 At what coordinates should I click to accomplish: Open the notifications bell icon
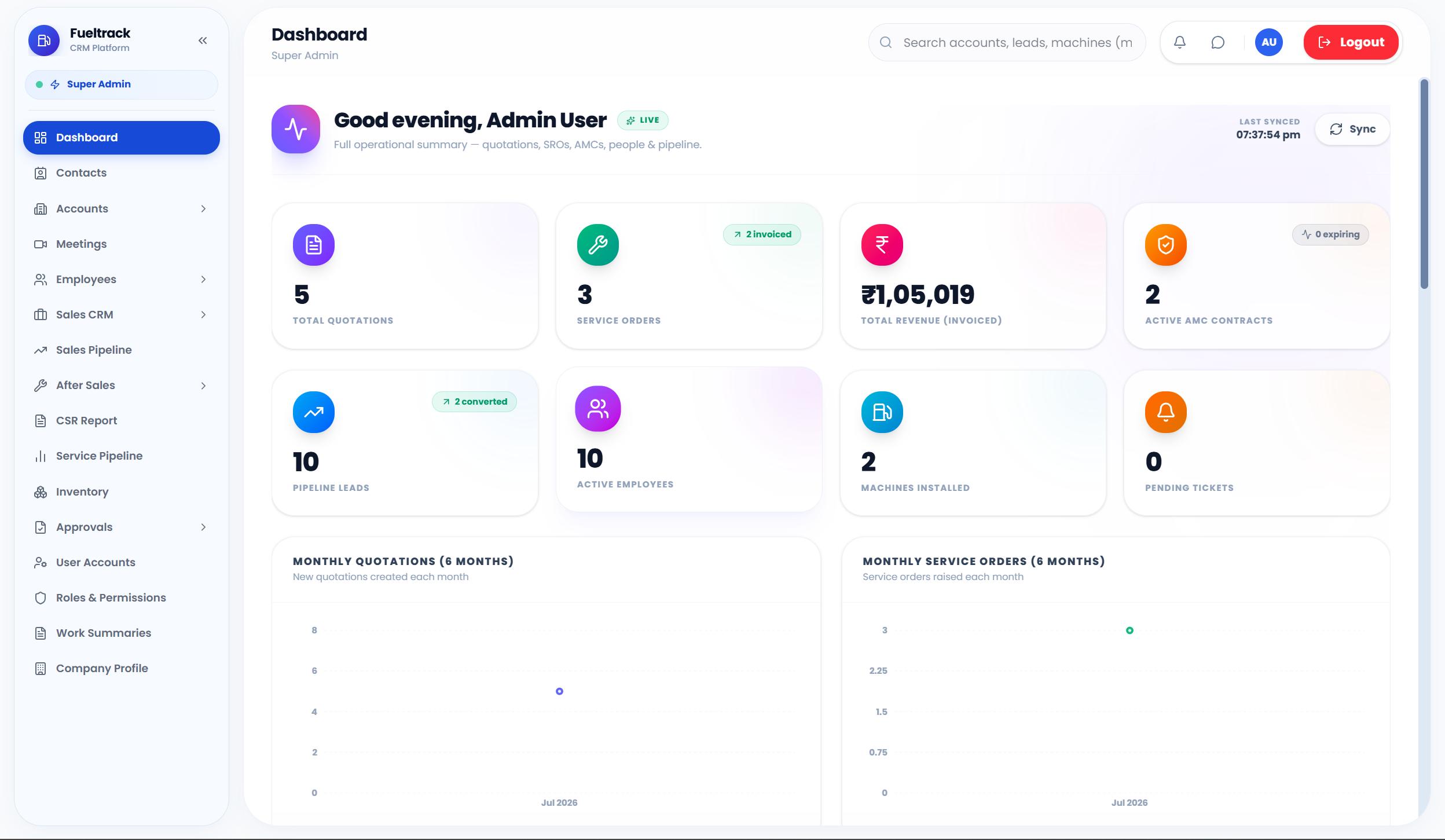tap(1180, 42)
